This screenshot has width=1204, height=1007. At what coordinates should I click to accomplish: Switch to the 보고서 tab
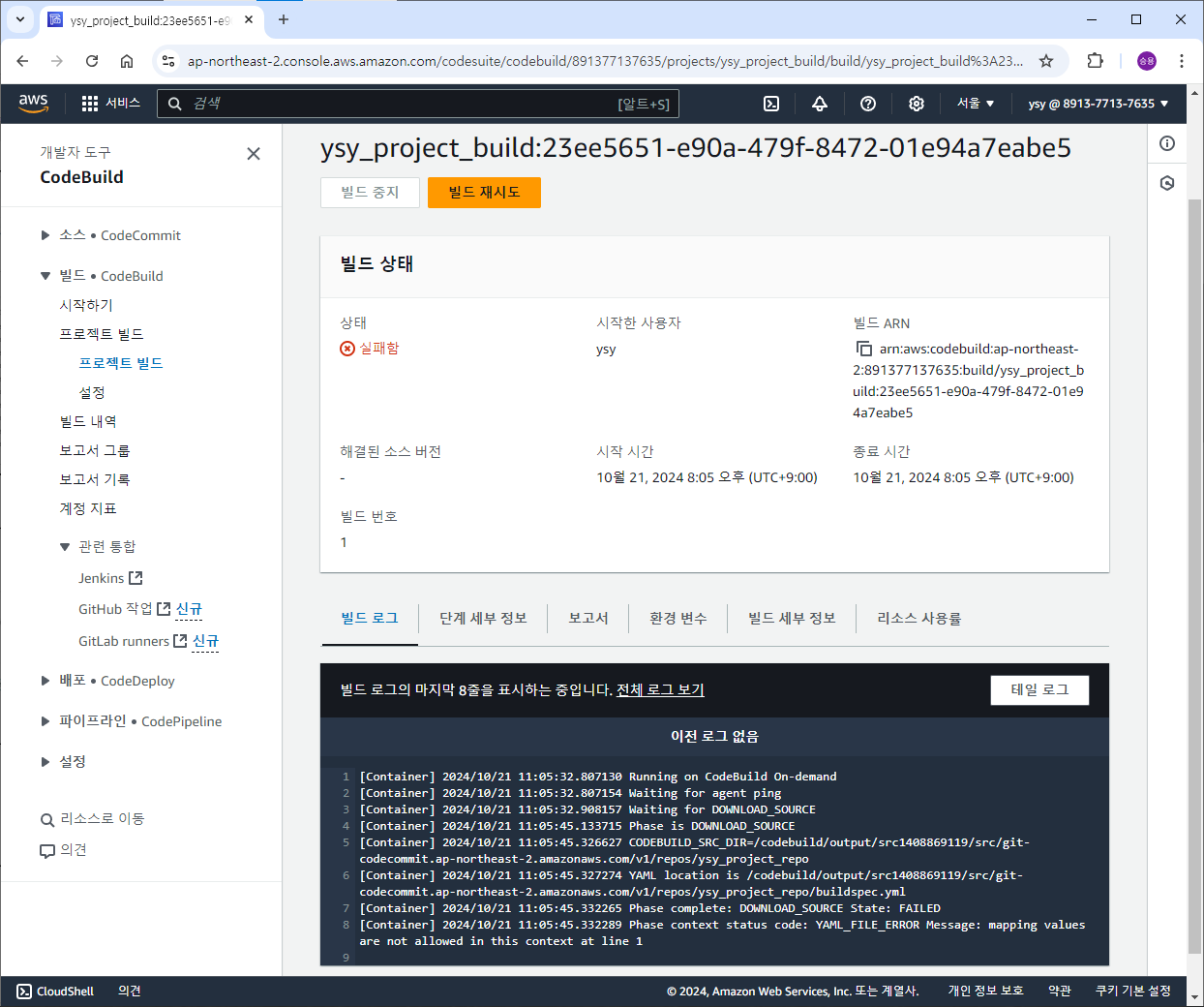coord(588,618)
